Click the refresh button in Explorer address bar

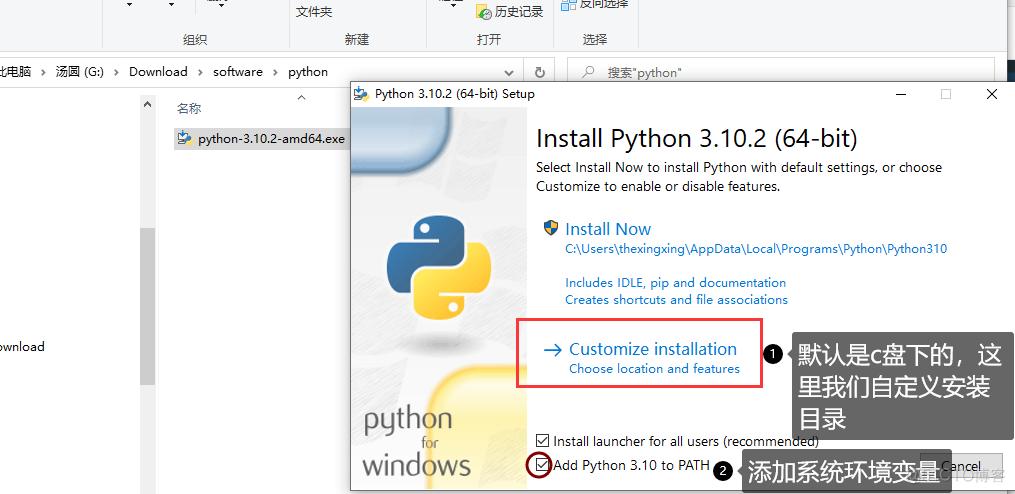tap(540, 72)
